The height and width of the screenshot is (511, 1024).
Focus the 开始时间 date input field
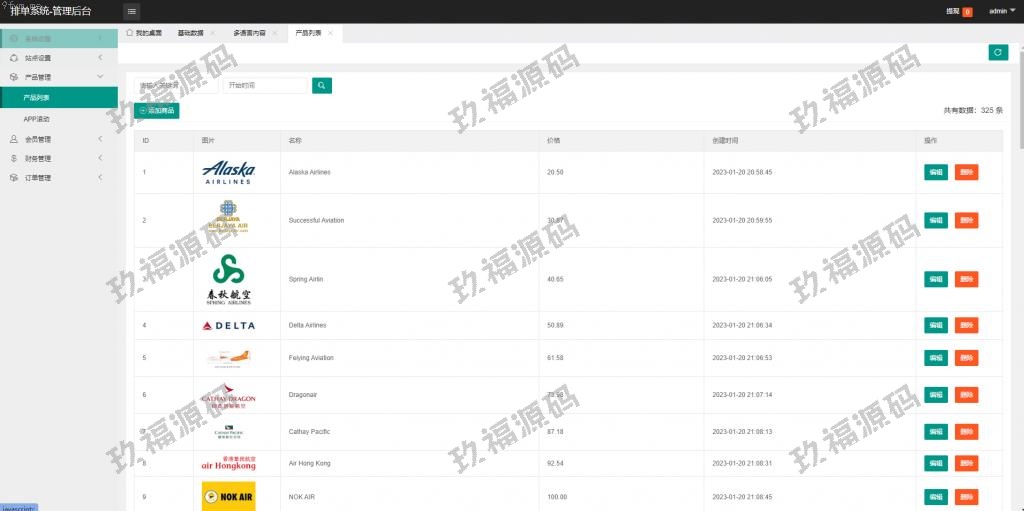(x=264, y=86)
